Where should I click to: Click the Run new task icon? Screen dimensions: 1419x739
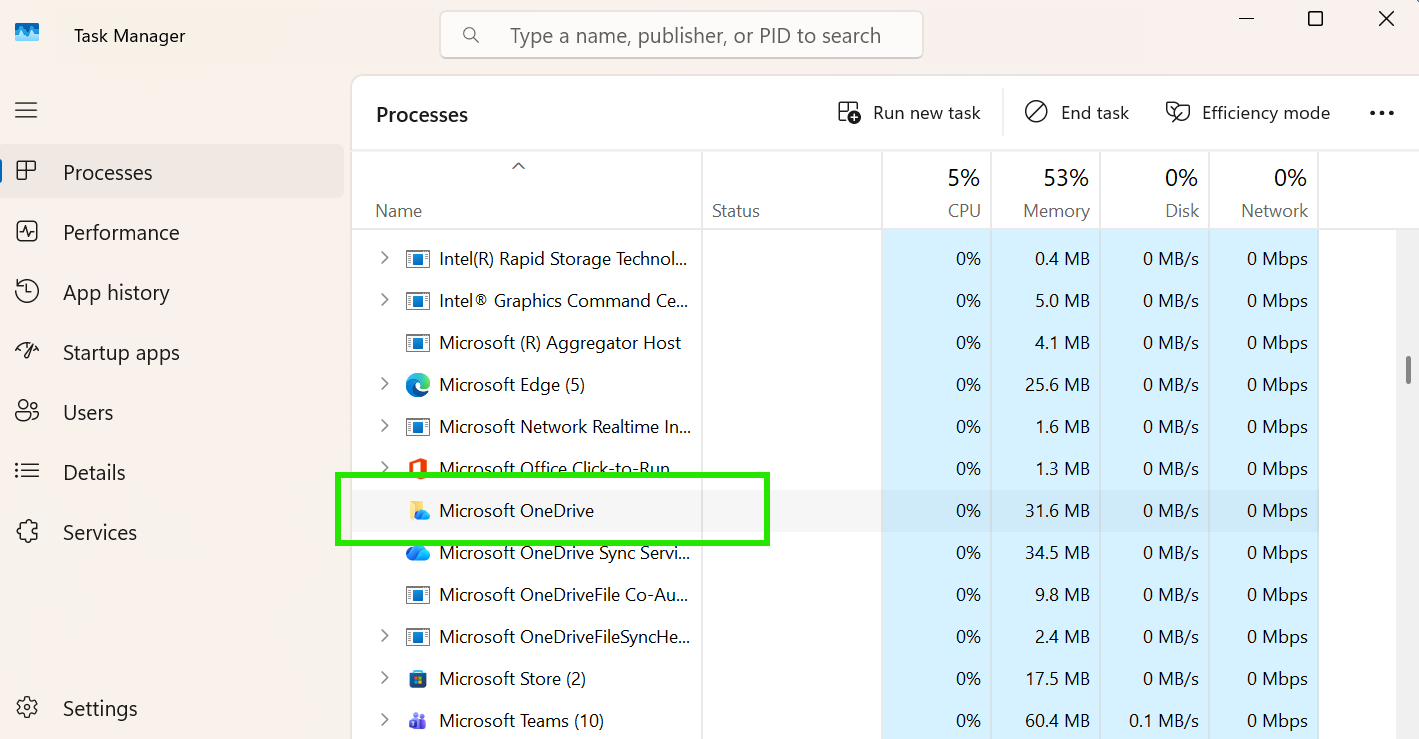click(849, 112)
